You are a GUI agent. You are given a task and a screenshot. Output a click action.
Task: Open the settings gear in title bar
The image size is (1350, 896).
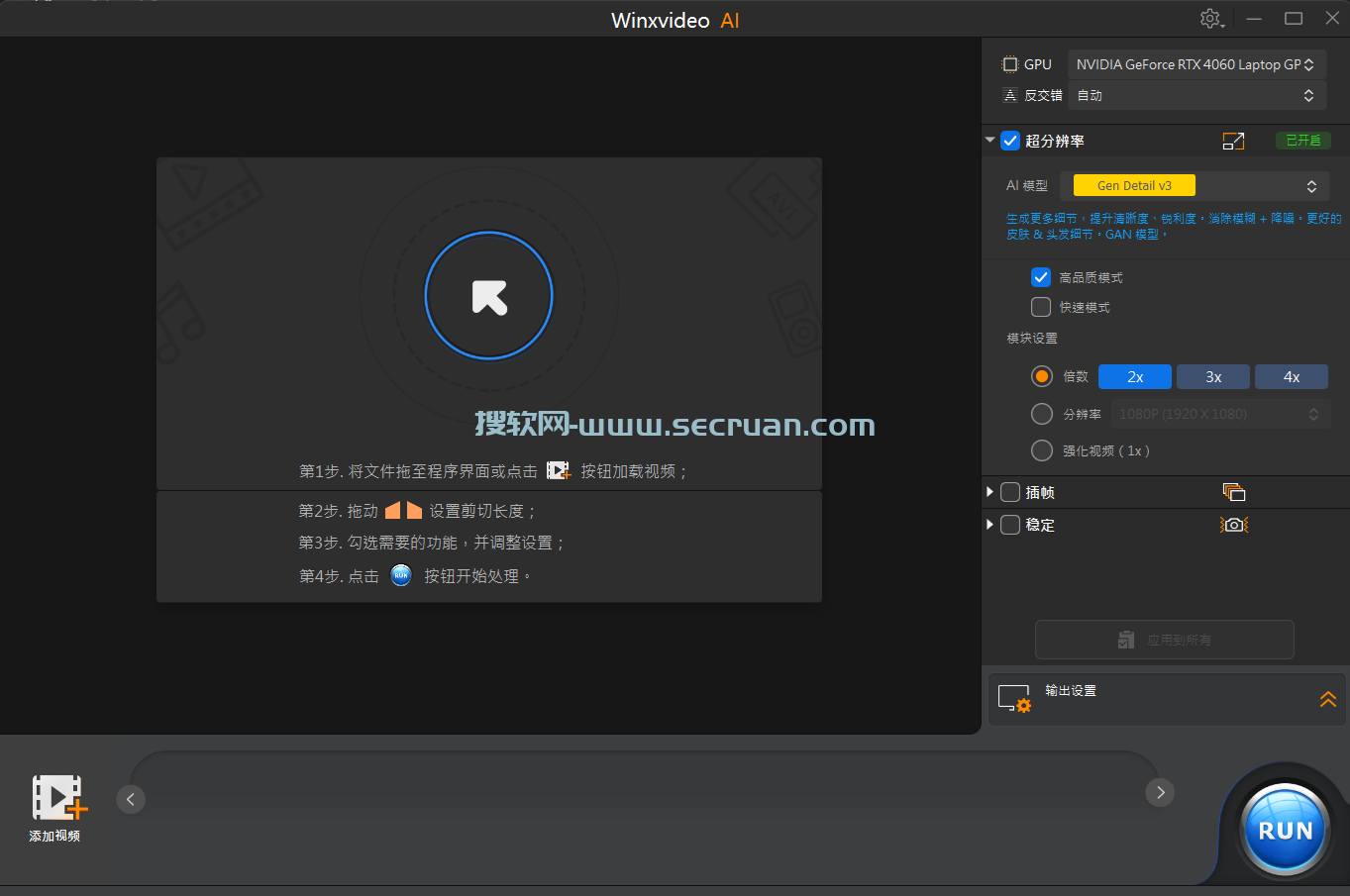click(1210, 19)
